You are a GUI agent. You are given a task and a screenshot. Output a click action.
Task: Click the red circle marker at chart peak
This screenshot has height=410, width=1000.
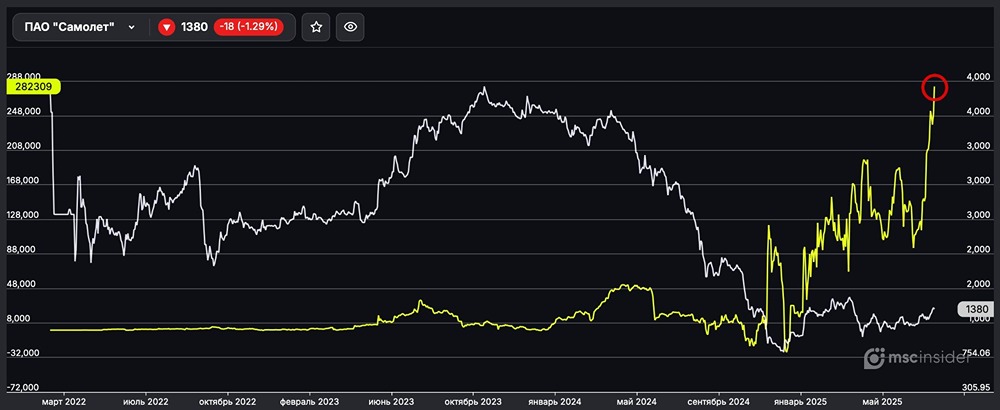coord(934,88)
